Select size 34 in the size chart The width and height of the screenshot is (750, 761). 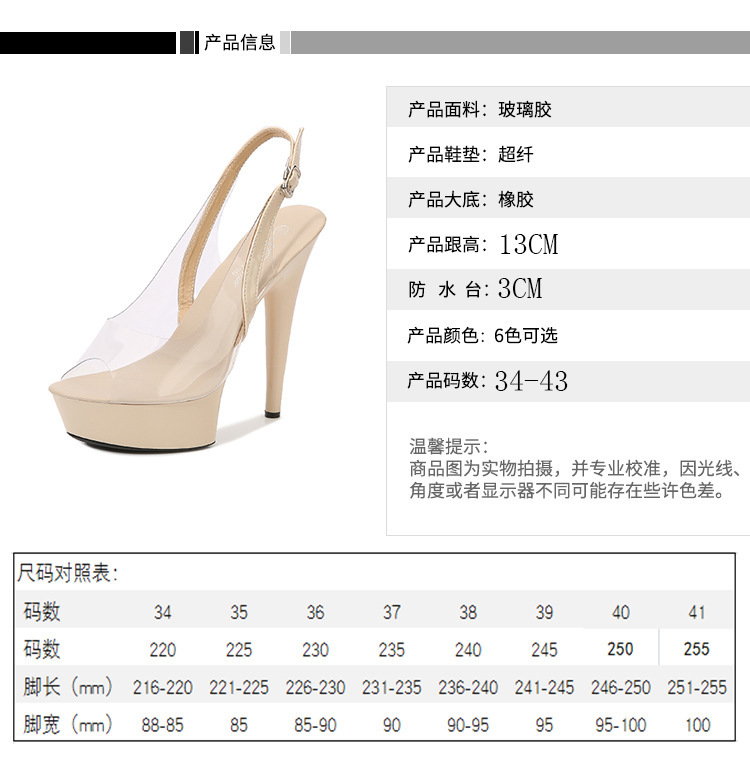(x=163, y=612)
